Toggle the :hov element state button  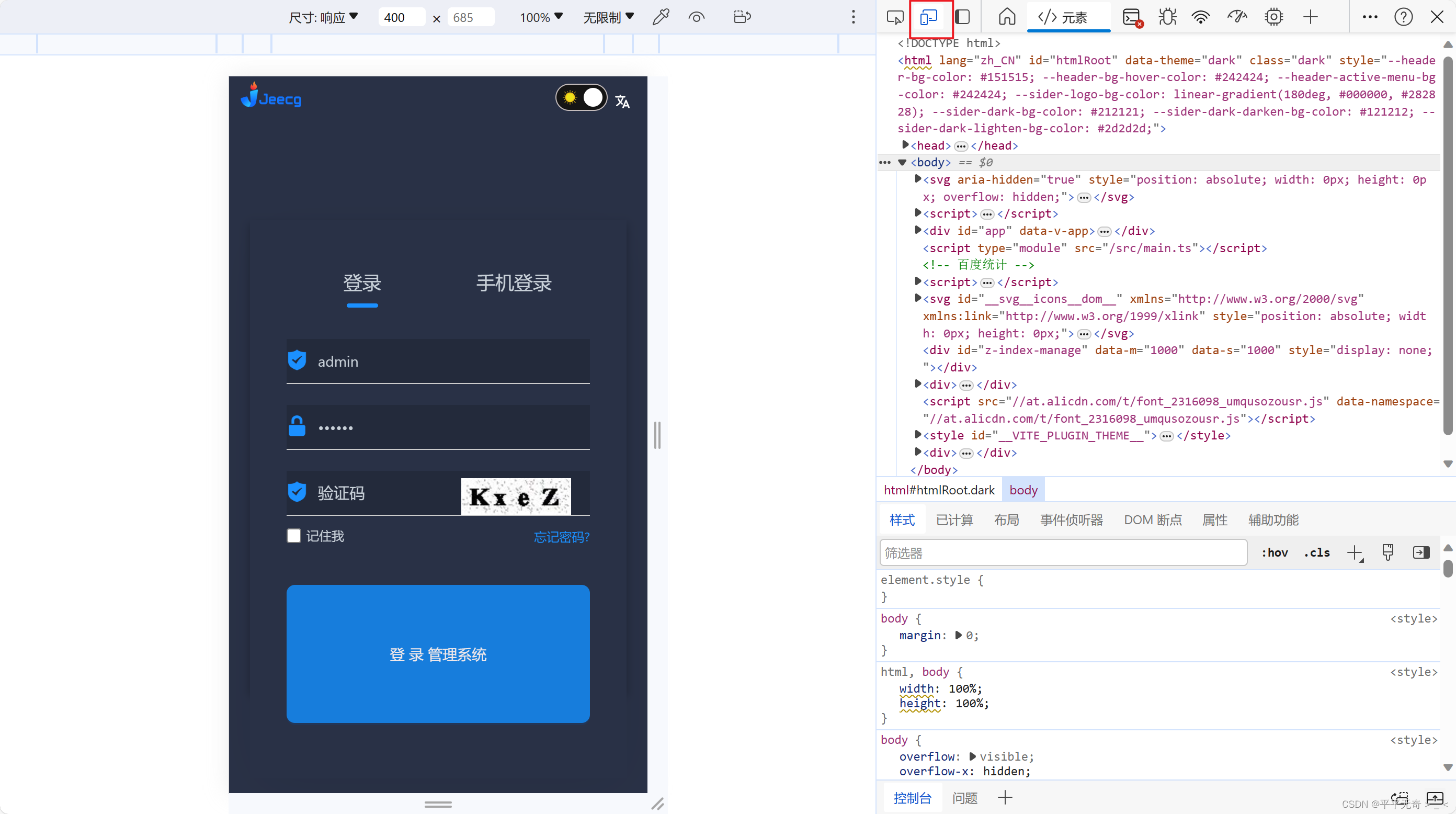(1275, 552)
